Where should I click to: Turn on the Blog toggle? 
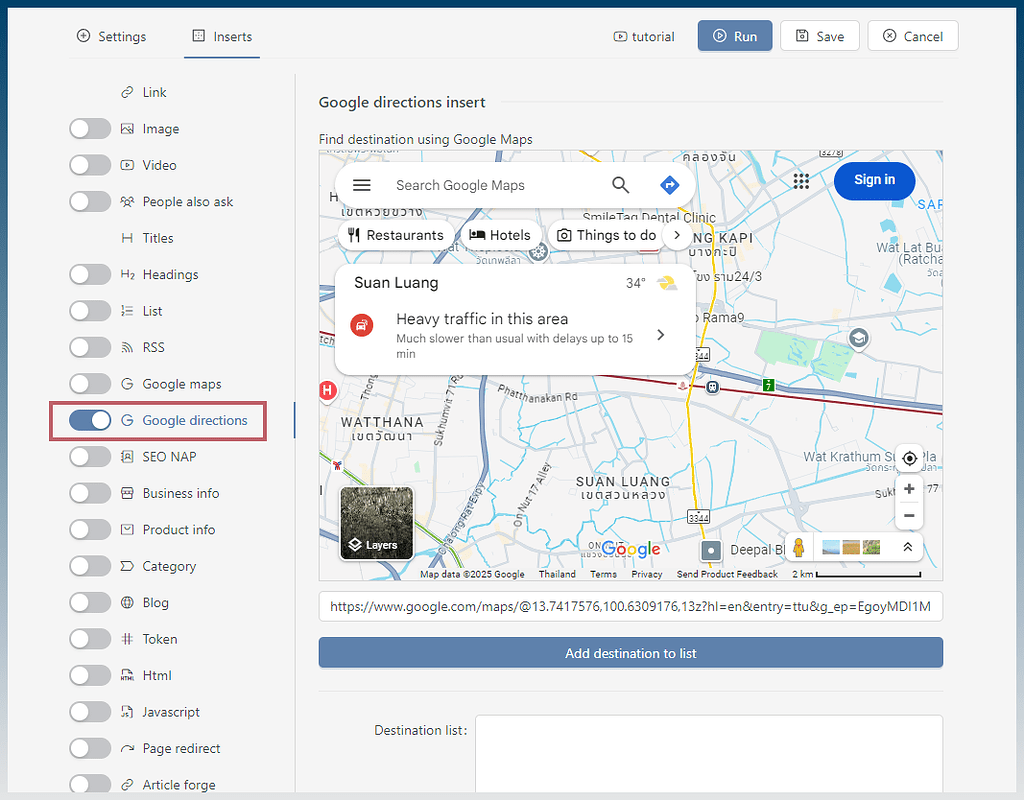tap(90, 602)
